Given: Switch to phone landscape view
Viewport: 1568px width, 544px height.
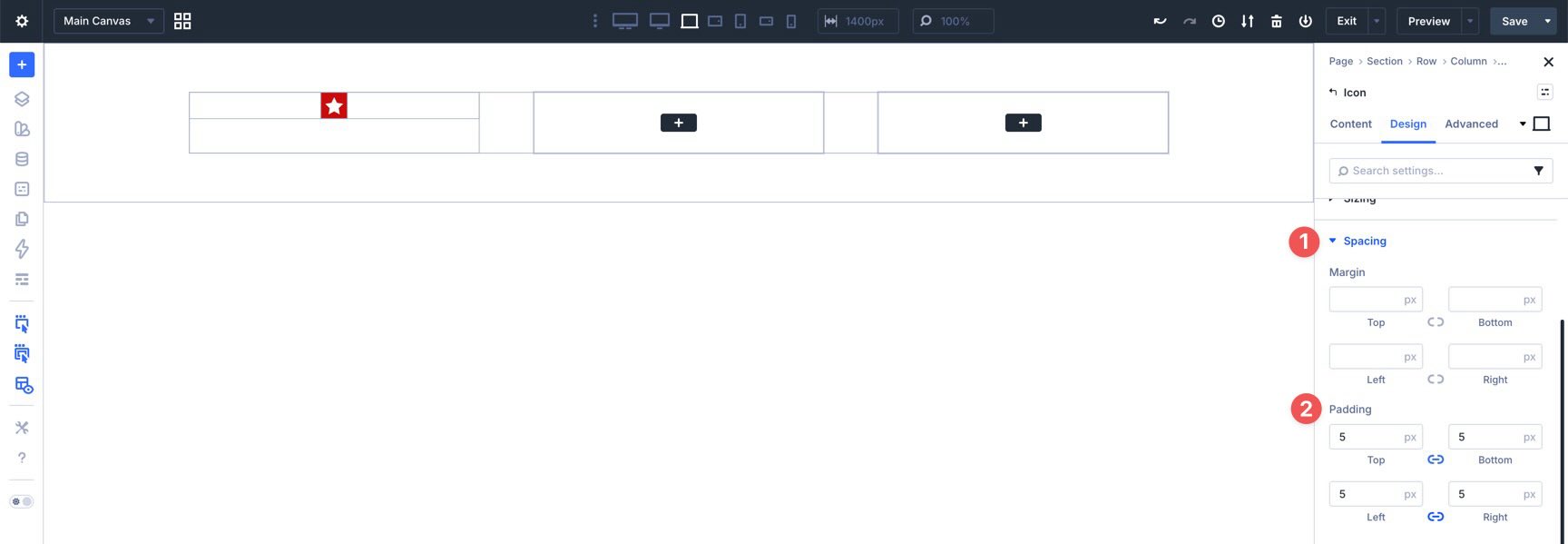Looking at the screenshot, I should click(x=766, y=21).
